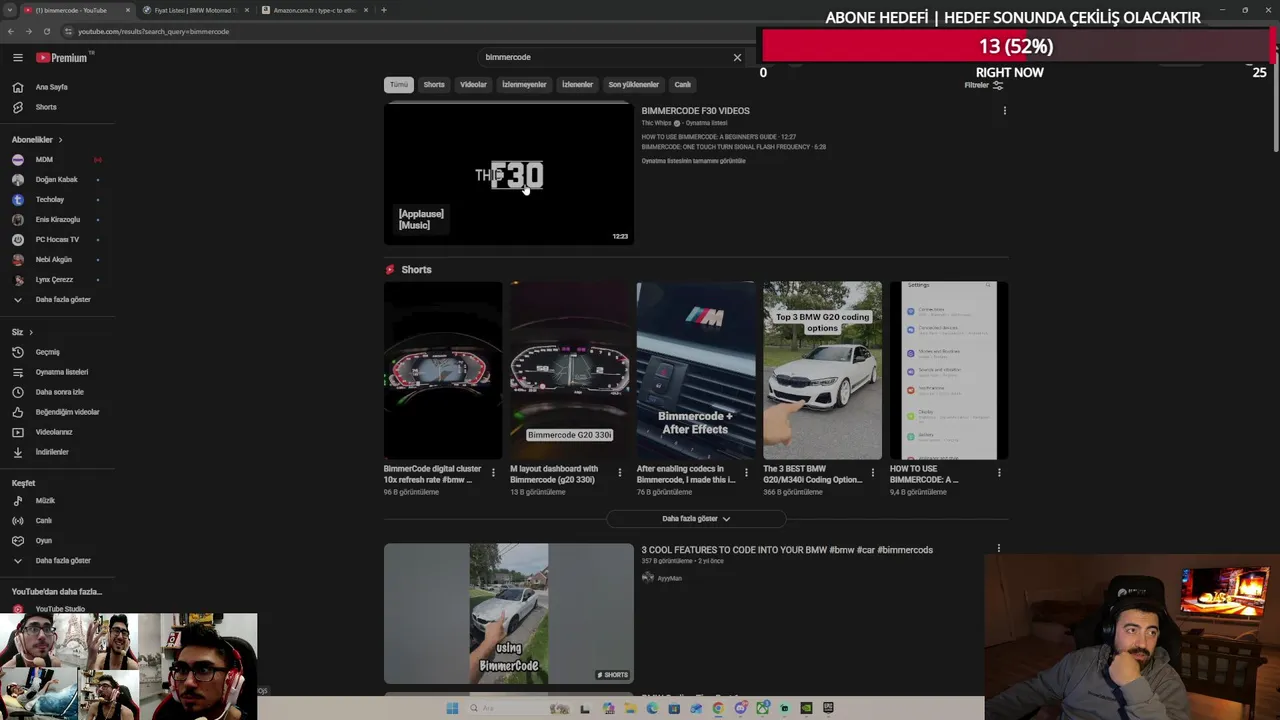Open the AyyyMan channel link

point(669,578)
